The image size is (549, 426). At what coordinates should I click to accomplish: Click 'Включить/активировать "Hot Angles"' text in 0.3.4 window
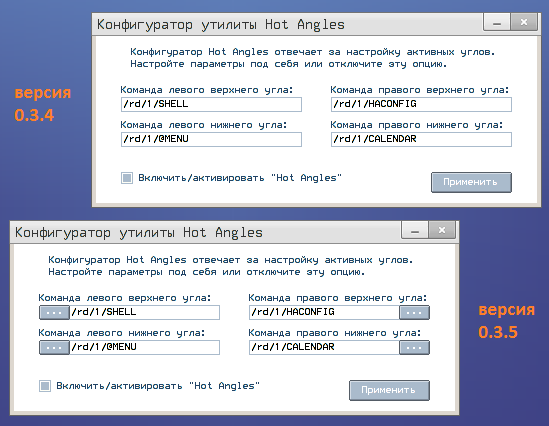240,178
